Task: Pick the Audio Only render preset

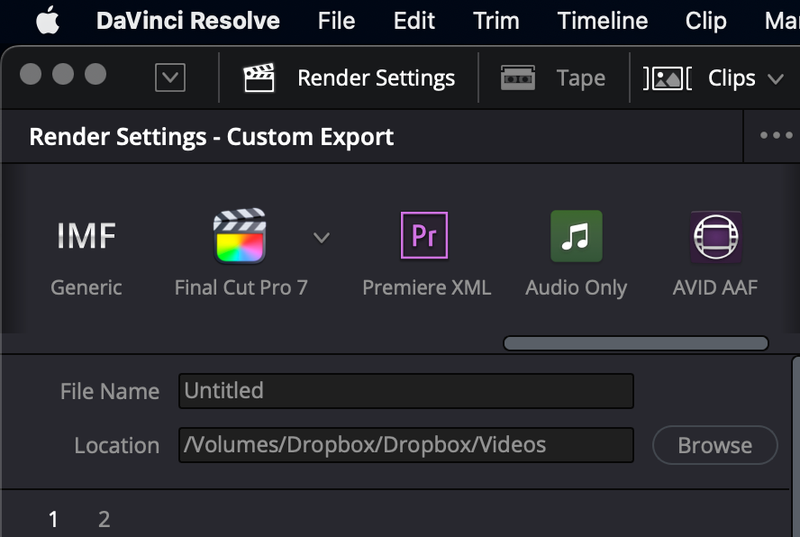Action: 576,236
